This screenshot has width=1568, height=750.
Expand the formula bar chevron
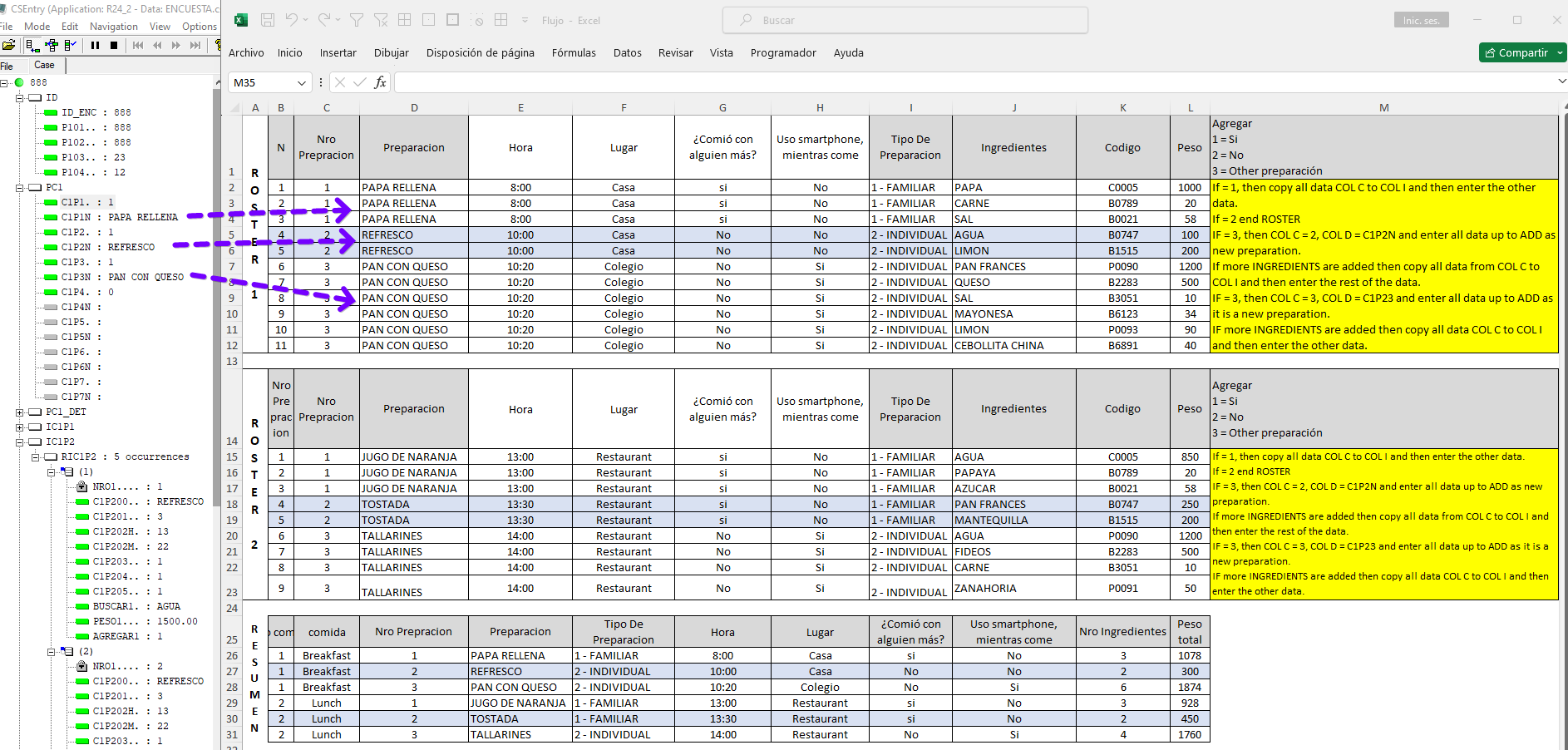pyautogui.click(x=1562, y=81)
